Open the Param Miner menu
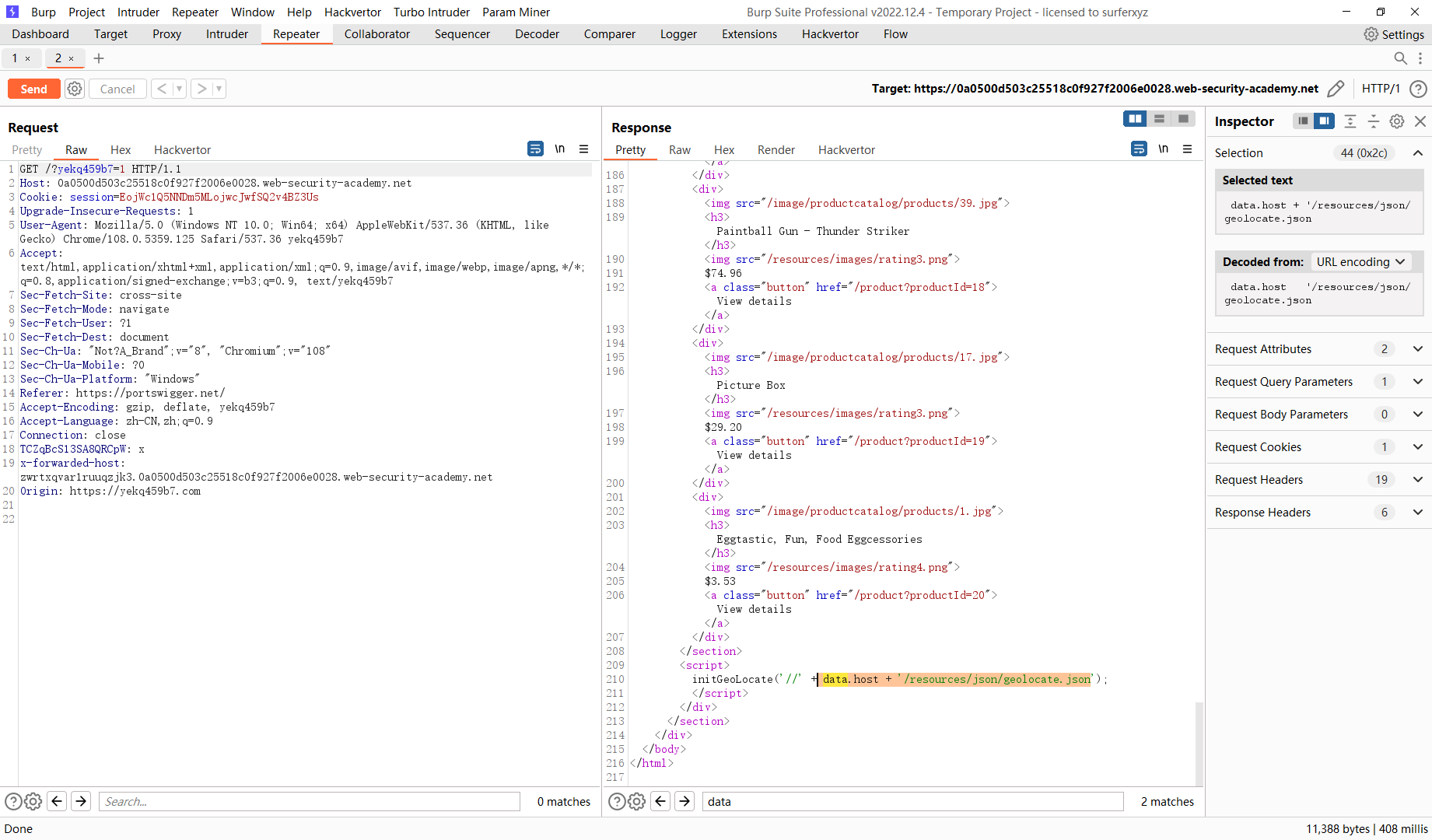This screenshot has height=840, width=1432. pyautogui.click(x=516, y=12)
